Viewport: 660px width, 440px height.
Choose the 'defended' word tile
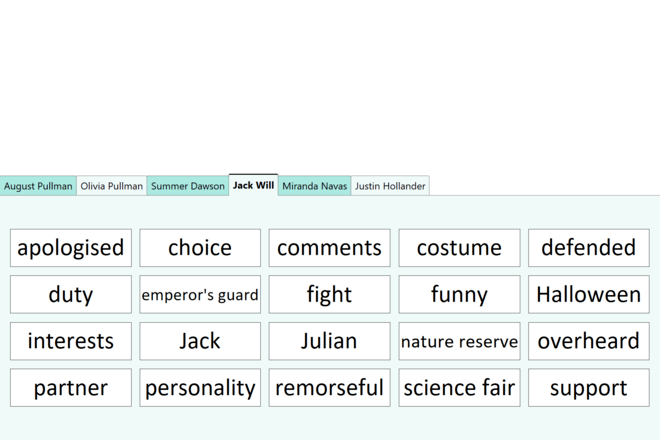[x=588, y=248]
